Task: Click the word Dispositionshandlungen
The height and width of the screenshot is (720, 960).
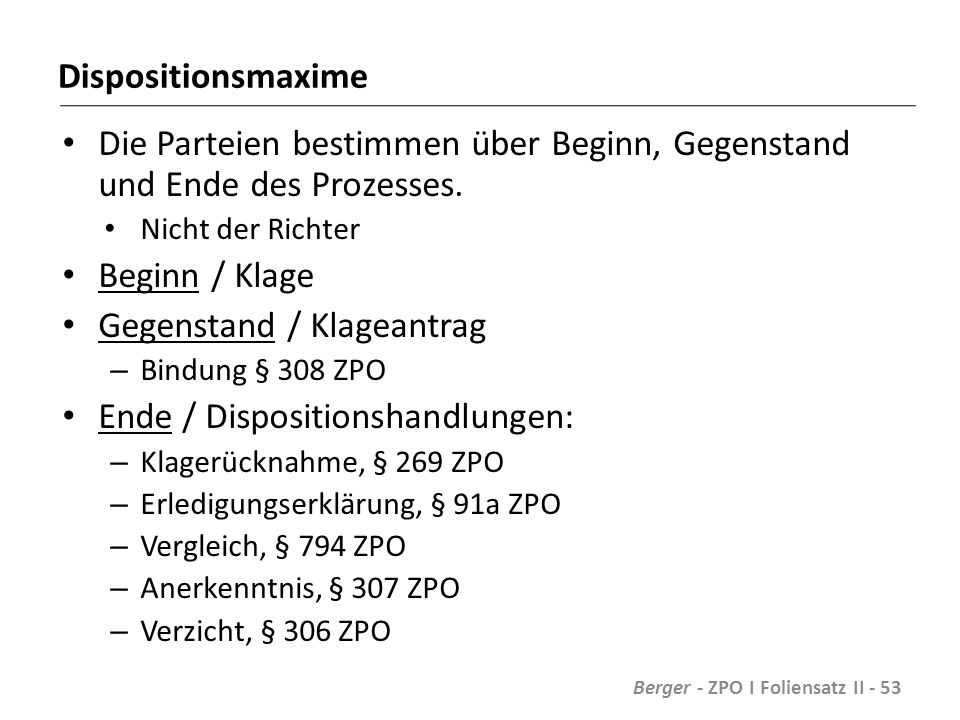Action: 389,418
